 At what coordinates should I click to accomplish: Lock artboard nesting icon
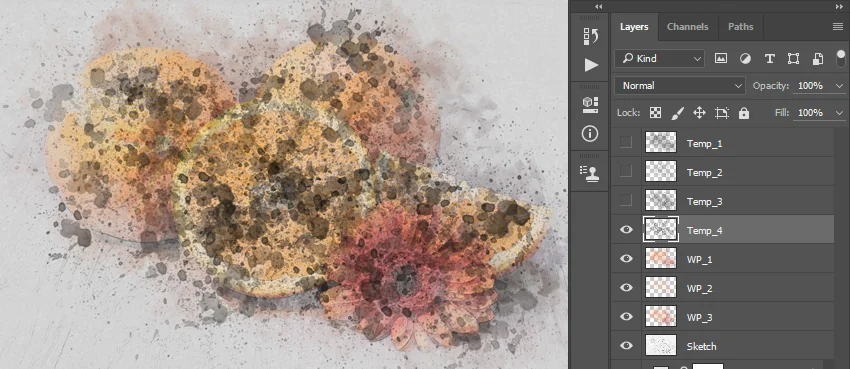pos(722,113)
